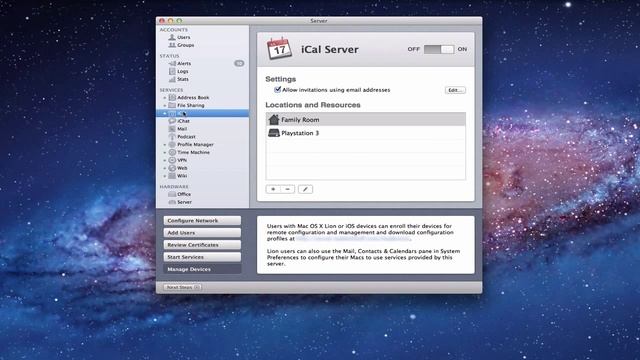Remove the selected location with minus button
This screenshot has height=360, width=640.
coord(287,189)
